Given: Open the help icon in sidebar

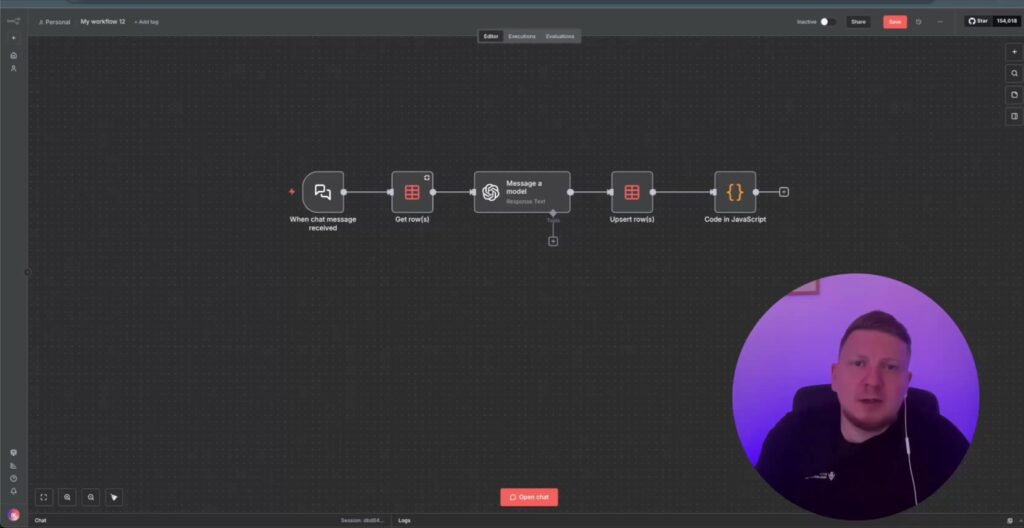Looking at the screenshot, I should pos(14,478).
